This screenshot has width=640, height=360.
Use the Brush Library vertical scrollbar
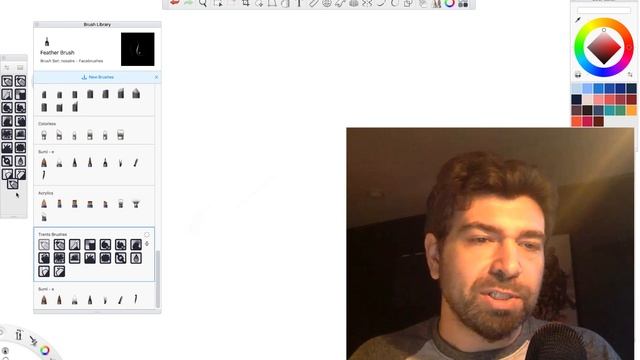[158, 279]
